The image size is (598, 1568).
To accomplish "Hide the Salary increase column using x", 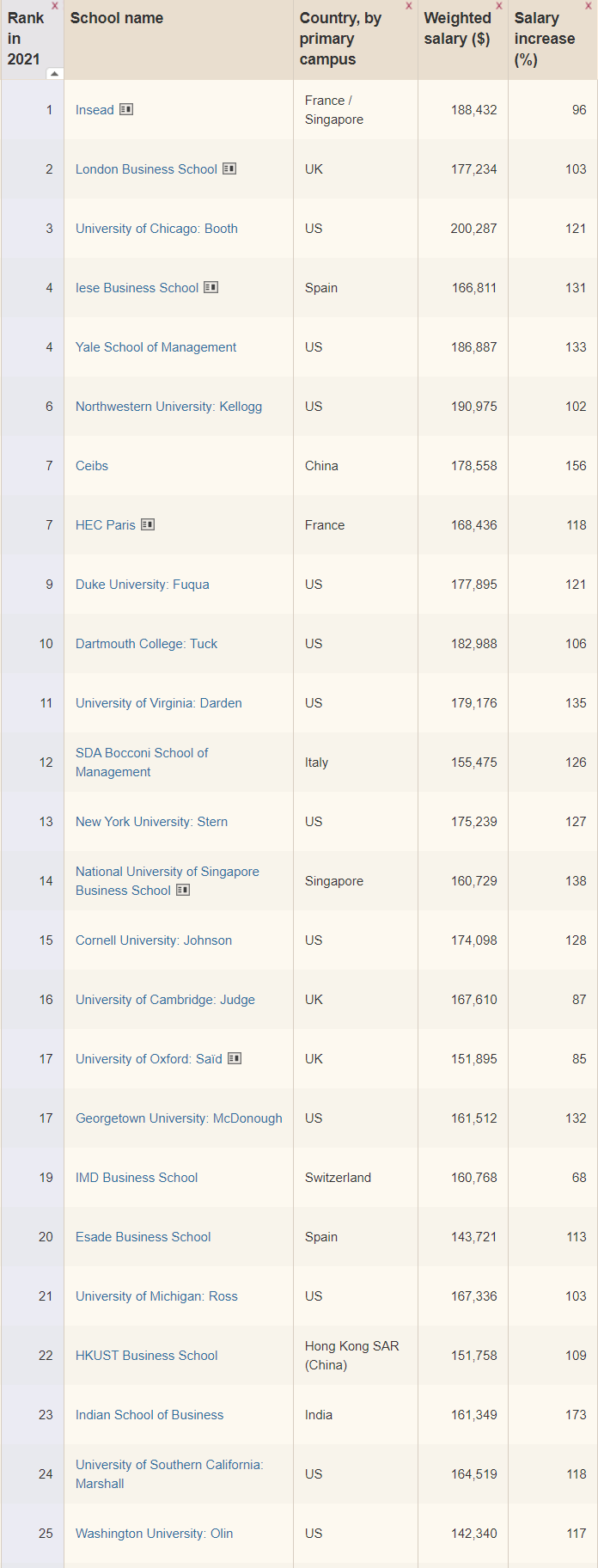I will tap(589, 6).
